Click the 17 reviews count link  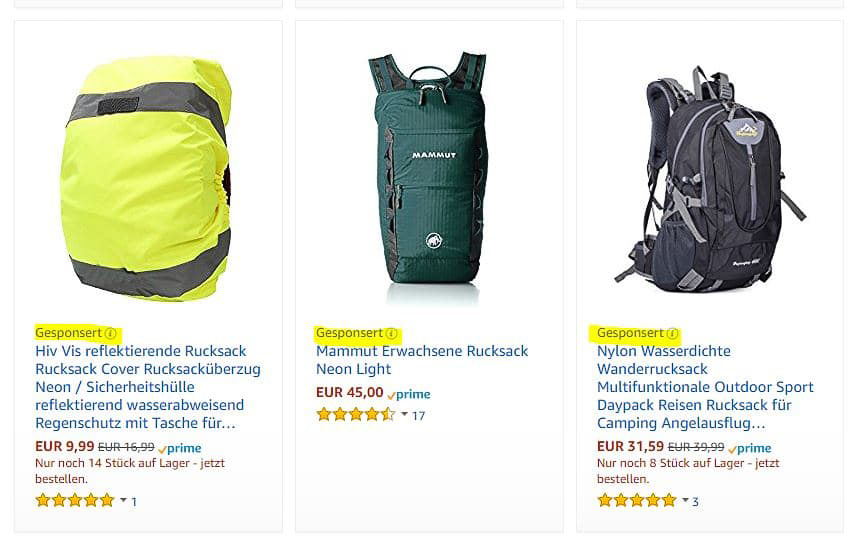(x=418, y=416)
